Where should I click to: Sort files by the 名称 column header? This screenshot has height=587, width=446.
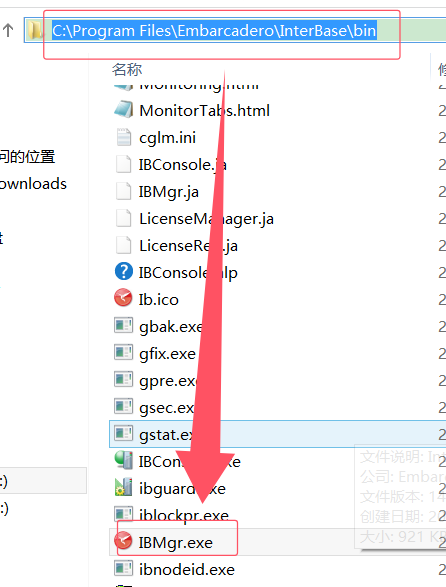pyautogui.click(x=127, y=70)
